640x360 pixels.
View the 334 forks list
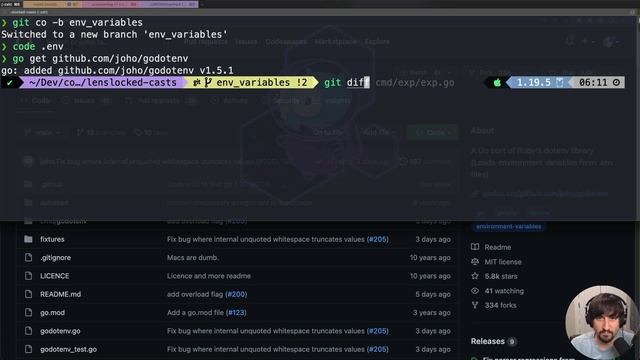(x=500, y=305)
